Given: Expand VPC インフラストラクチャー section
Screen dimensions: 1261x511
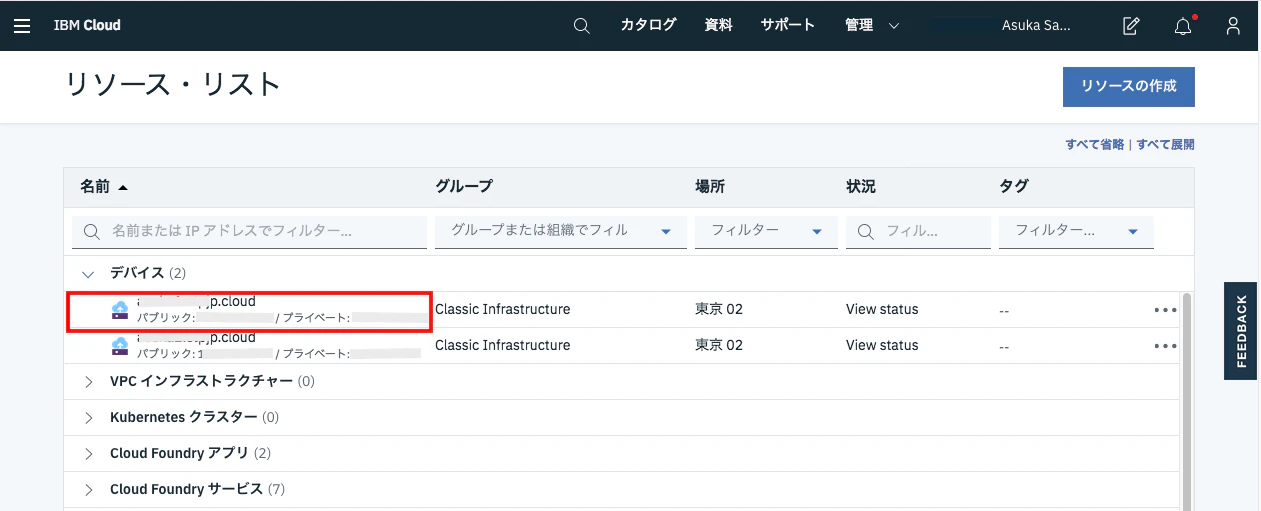Looking at the screenshot, I should [x=89, y=382].
